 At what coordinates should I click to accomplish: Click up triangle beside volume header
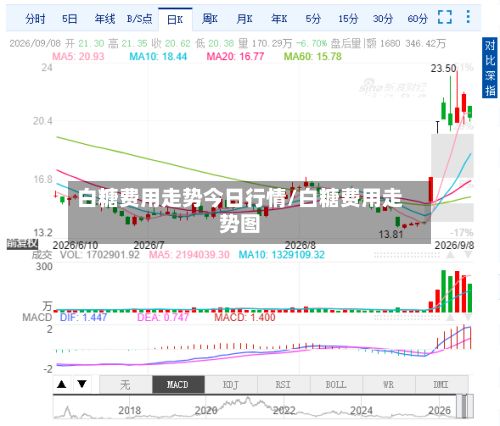(450, 255)
